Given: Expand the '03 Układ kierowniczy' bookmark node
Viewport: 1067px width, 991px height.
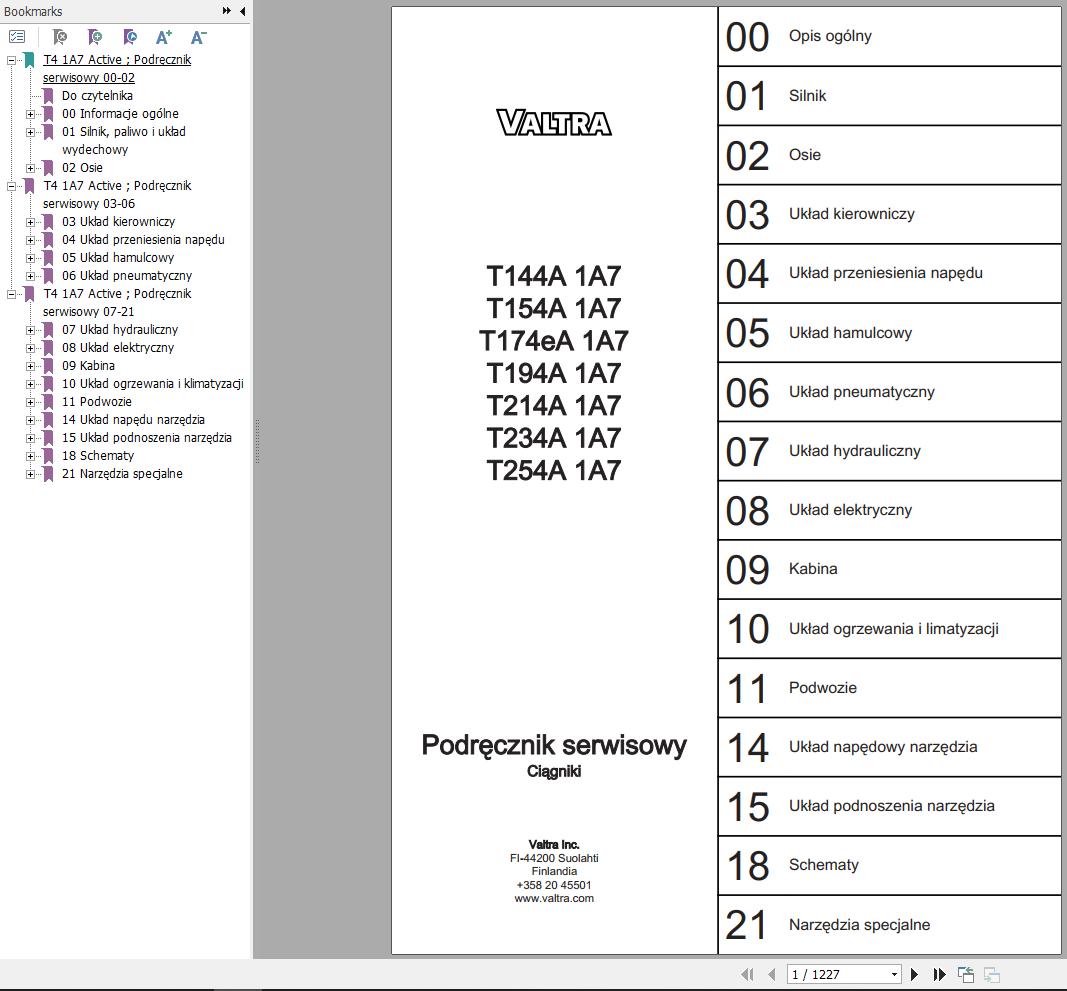Looking at the screenshot, I should tap(31, 222).
